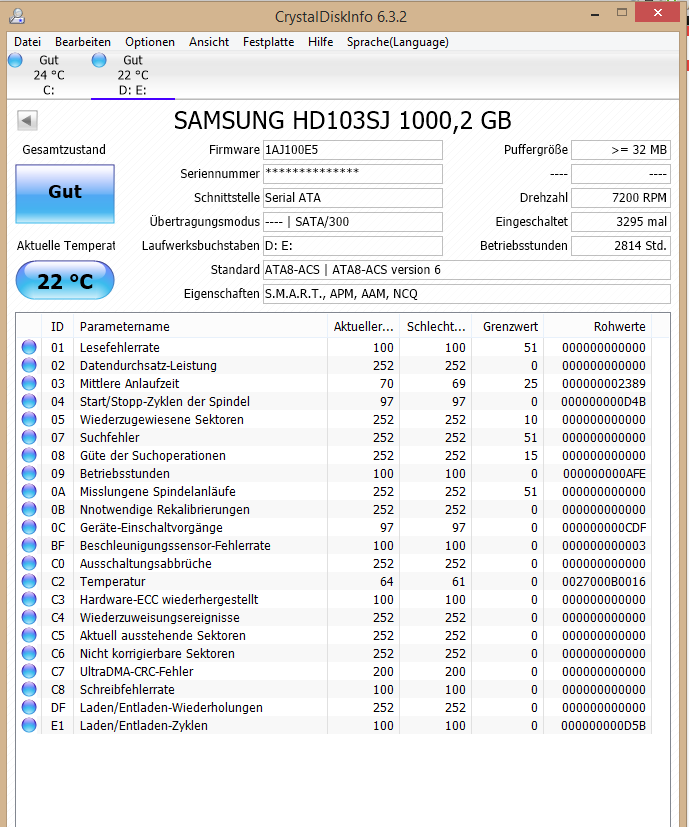Click status icon of the Temperatur row
Image resolution: width=689 pixels, height=827 pixels.
click(29, 581)
